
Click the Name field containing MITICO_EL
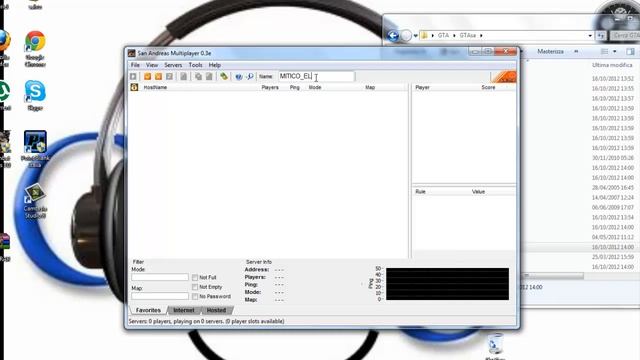click(x=316, y=76)
